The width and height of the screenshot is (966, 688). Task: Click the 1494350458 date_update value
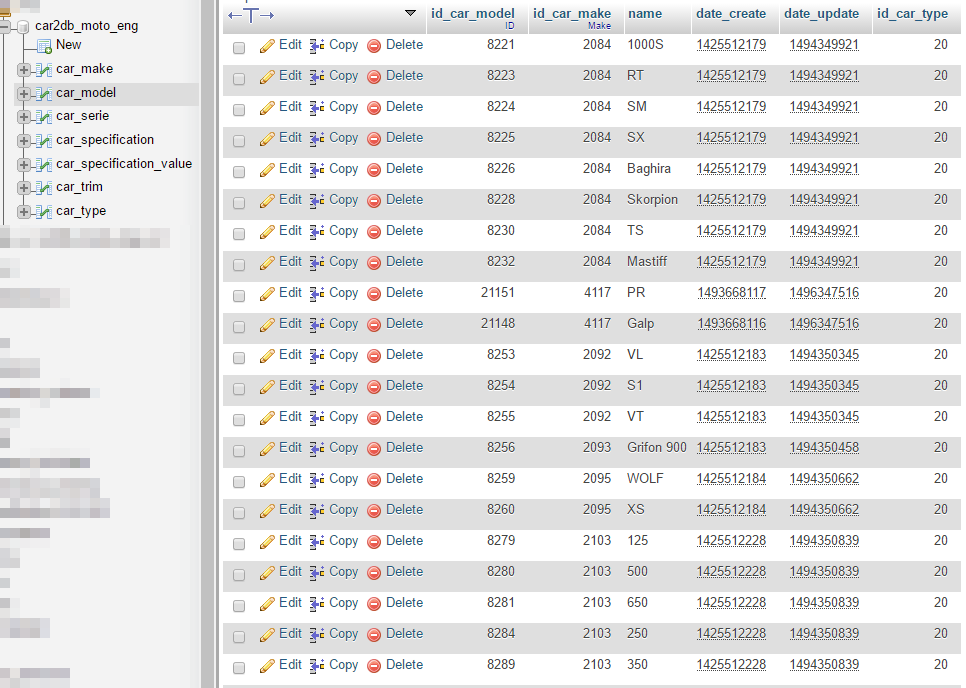coord(824,447)
